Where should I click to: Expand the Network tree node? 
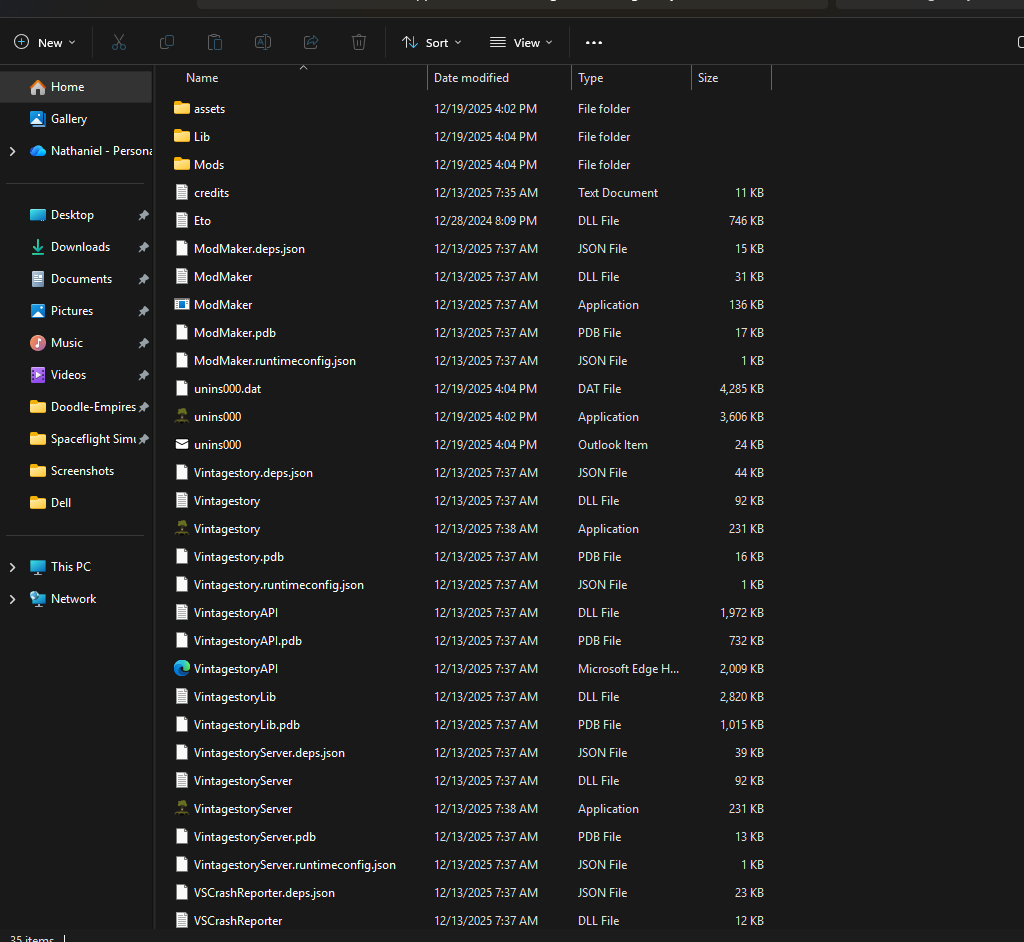12,599
